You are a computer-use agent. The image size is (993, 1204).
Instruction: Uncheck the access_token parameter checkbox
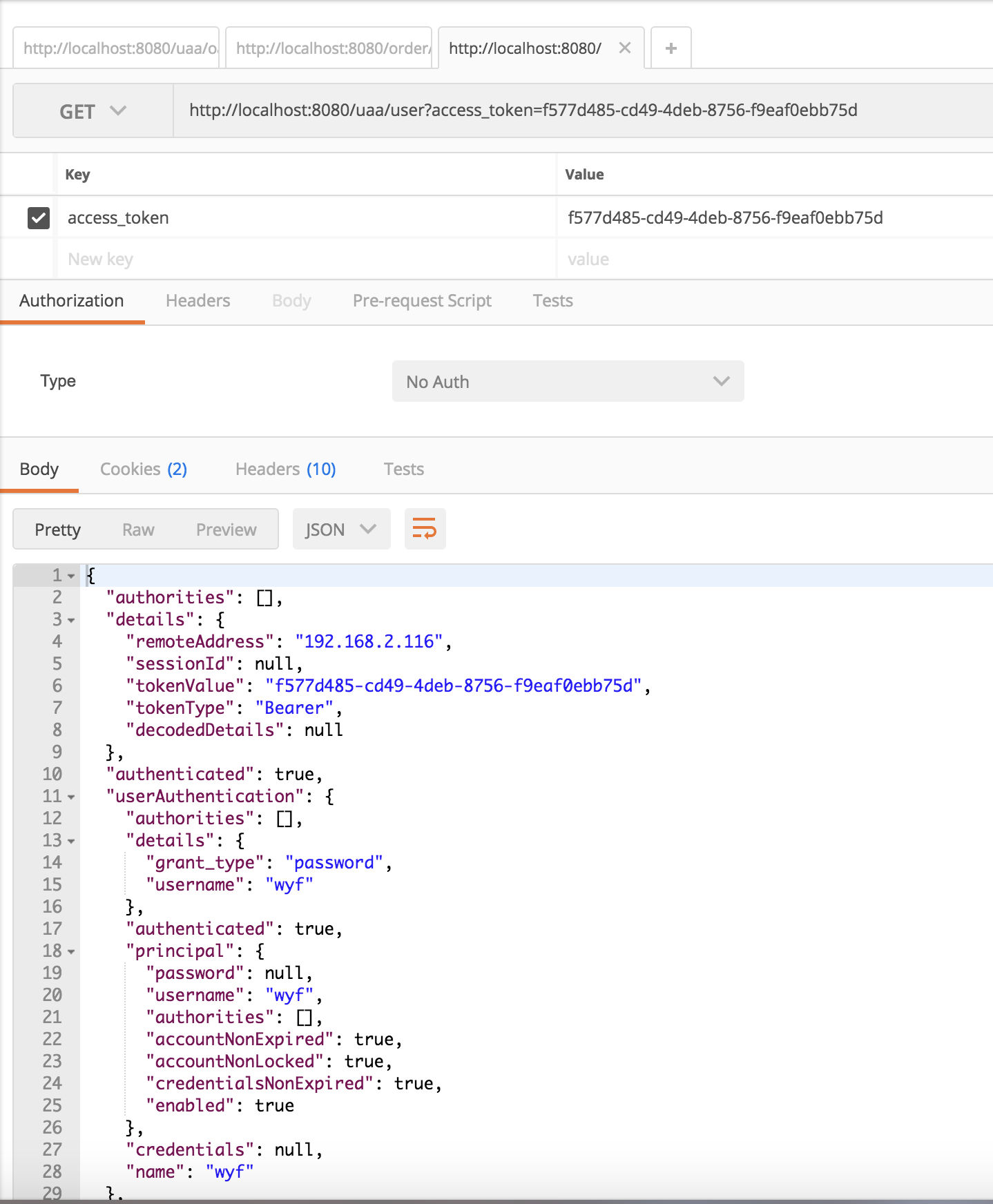(39, 218)
